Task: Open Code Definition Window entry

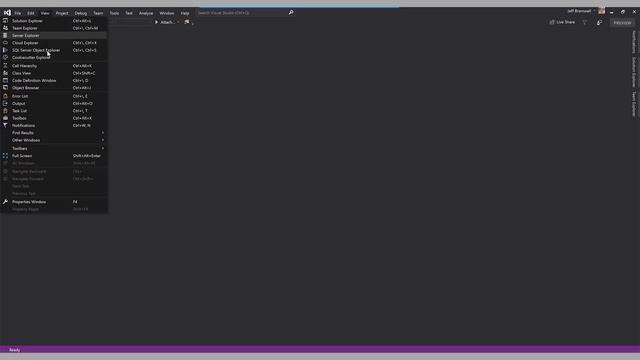Action: (54, 80)
